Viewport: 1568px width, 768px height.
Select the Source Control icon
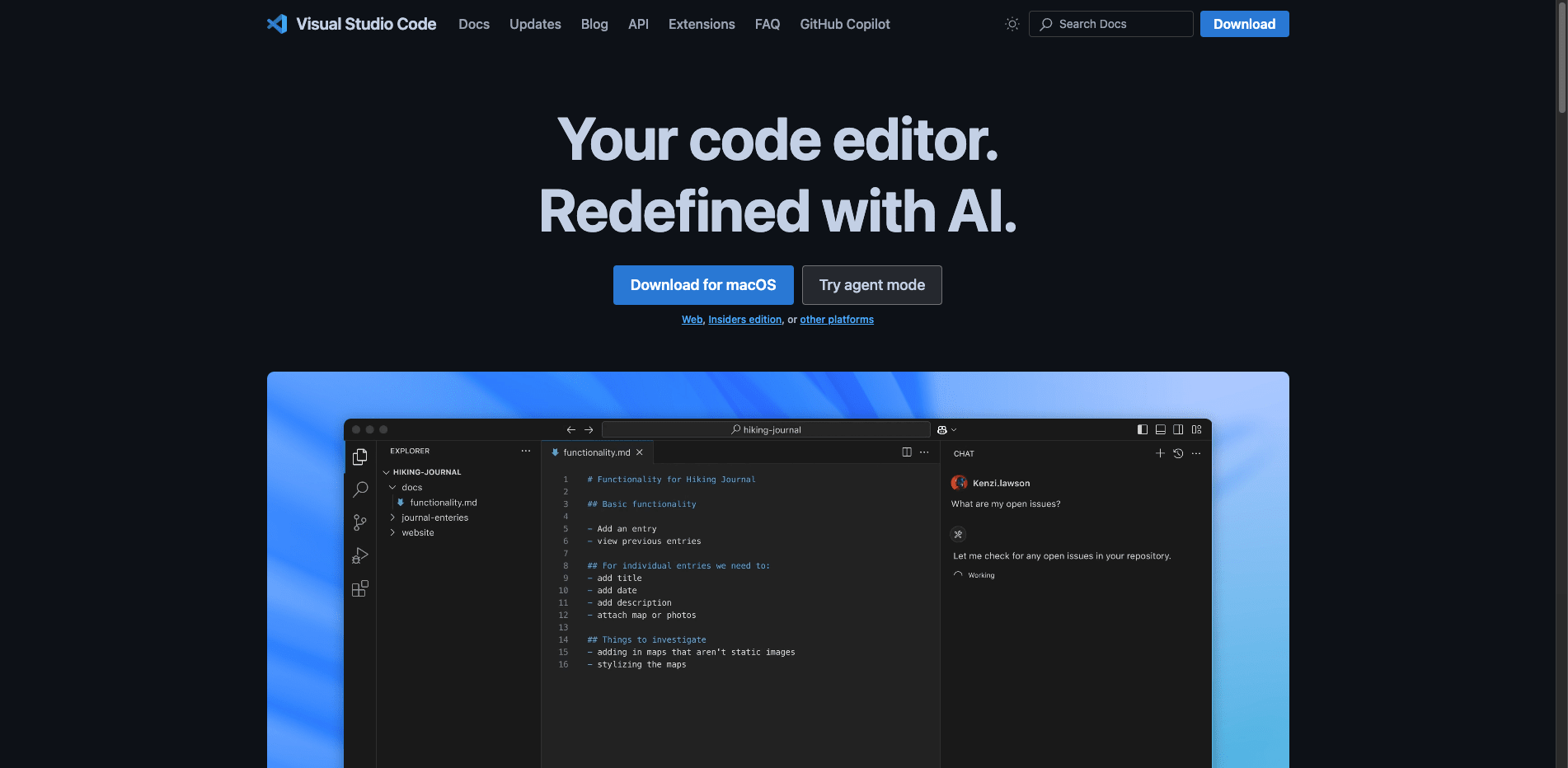click(359, 522)
